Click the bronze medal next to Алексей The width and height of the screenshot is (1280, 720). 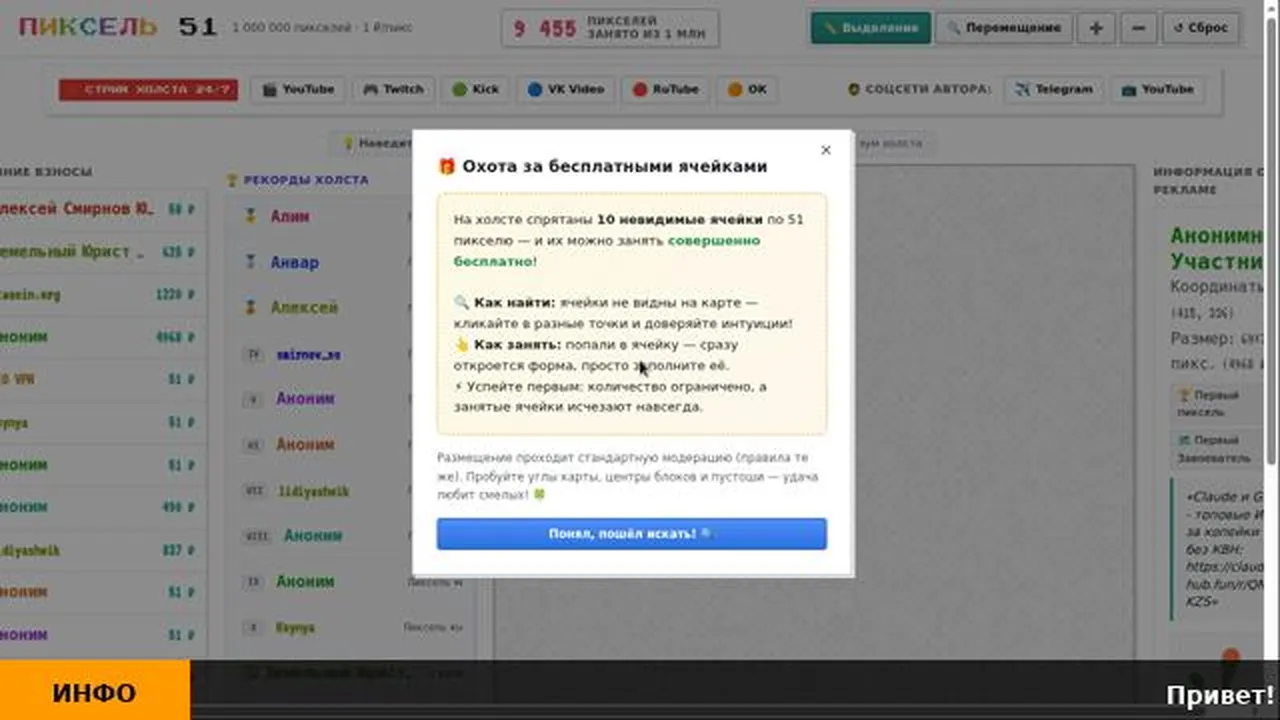pos(251,308)
